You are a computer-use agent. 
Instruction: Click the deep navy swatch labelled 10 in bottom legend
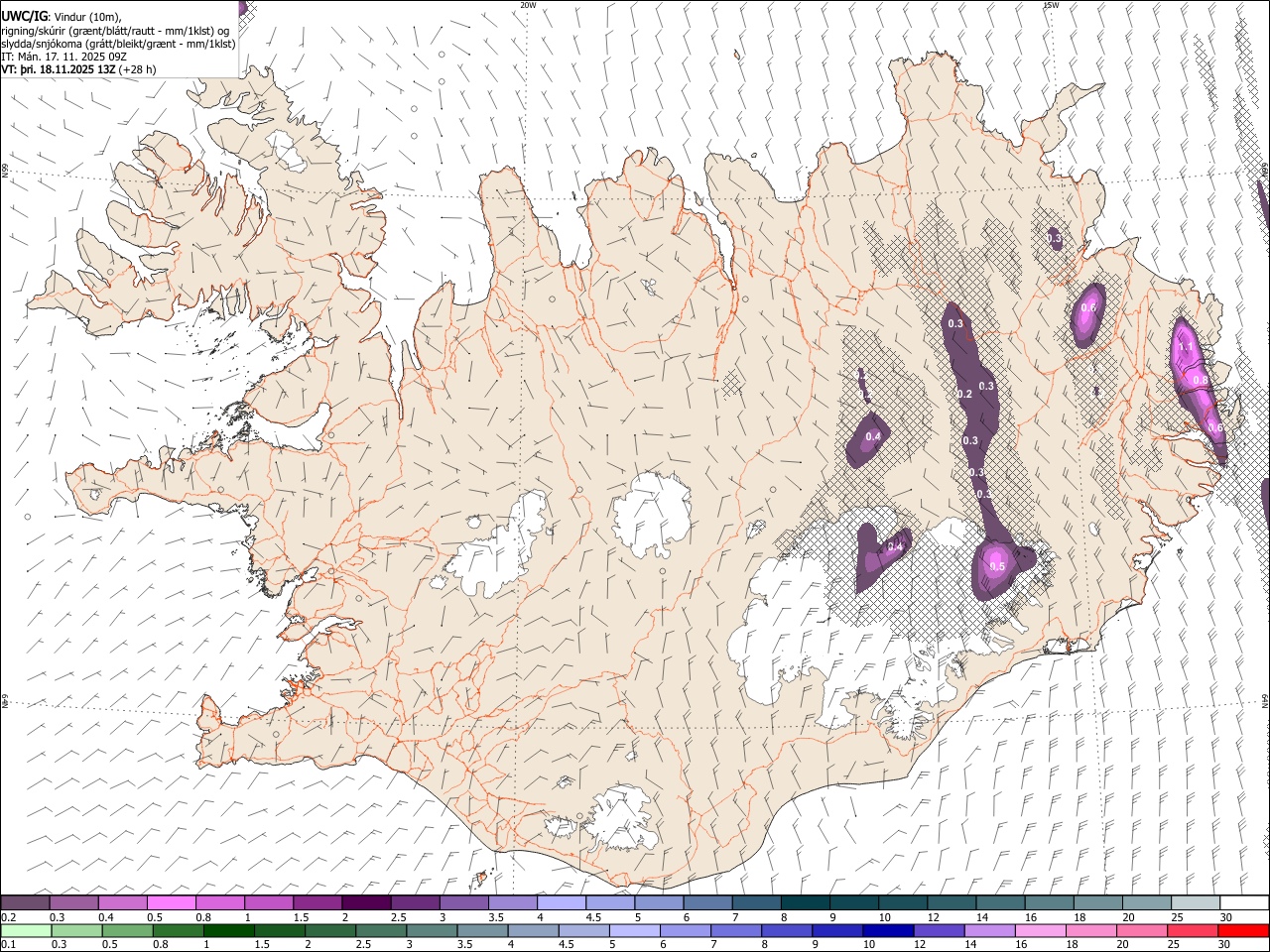coord(888,930)
